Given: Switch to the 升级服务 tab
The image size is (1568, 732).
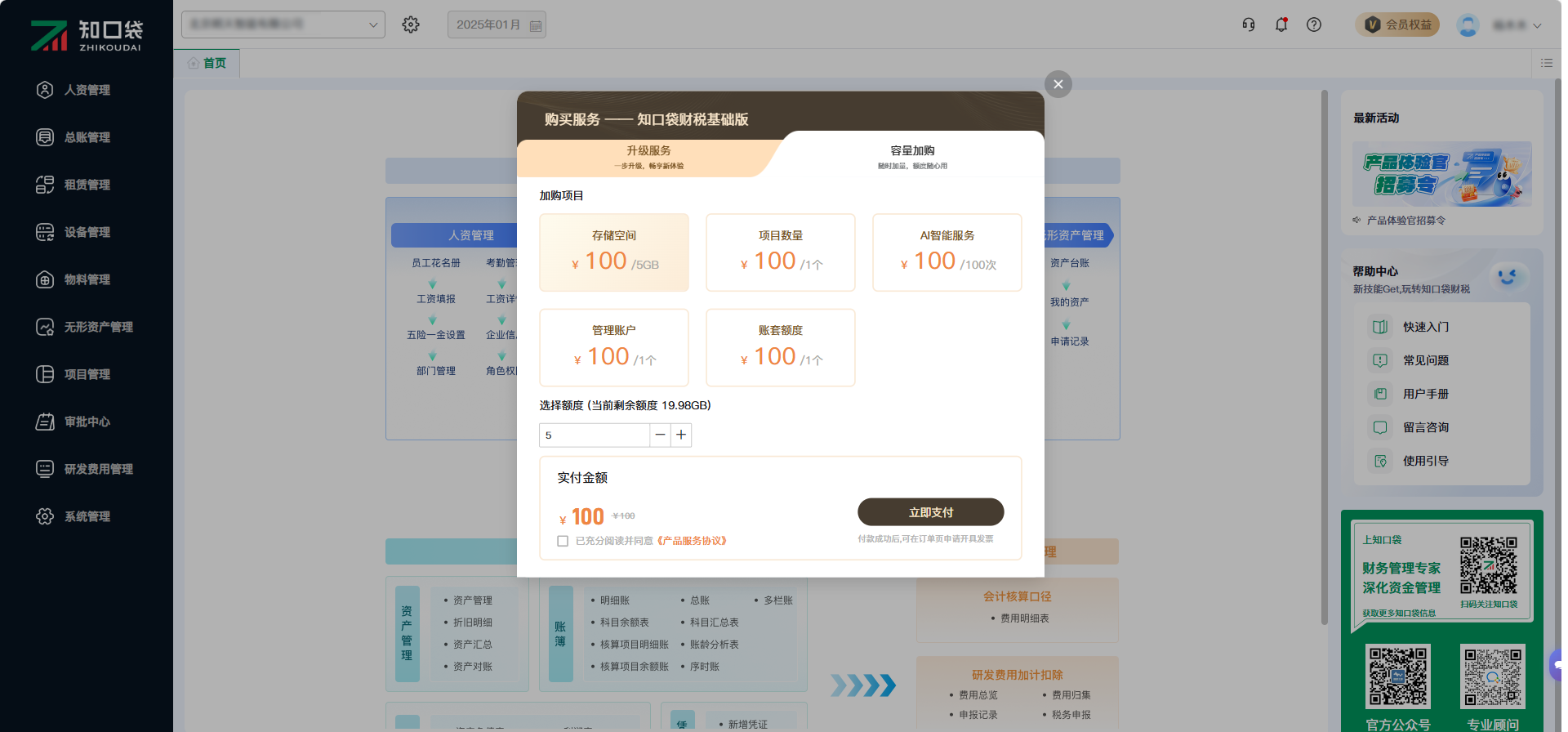Looking at the screenshot, I should (648, 157).
